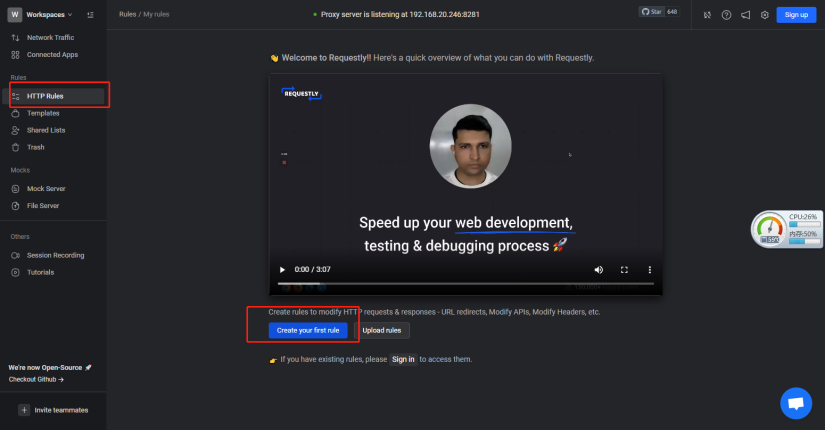This screenshot has width=825, height=430.
Task: Select HTTP Rules in sidebar
Action: pyautogui.click(x=54, y=96)
